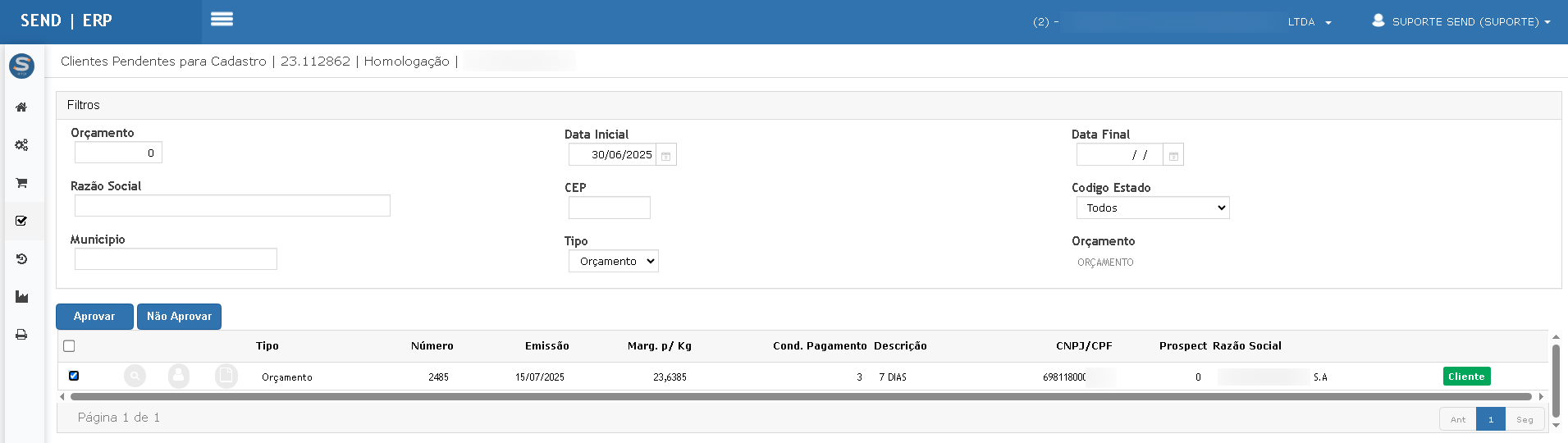
Task: Uncheck the checkbox for budget 2485
Action: [74, 376]
